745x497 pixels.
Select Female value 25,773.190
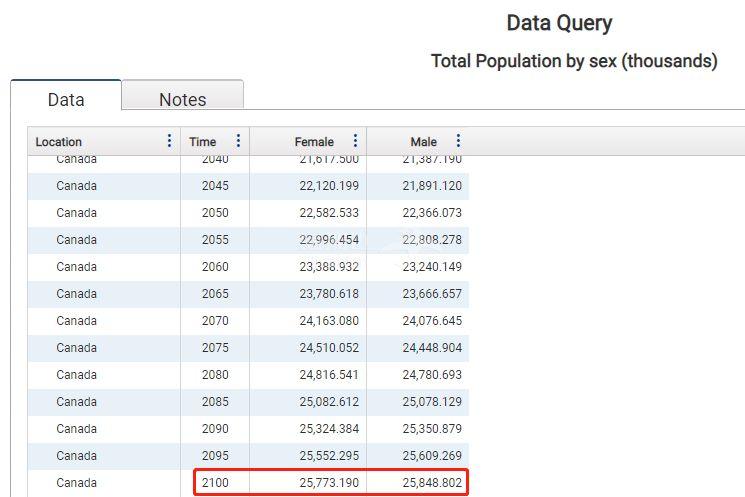[329, 483]
